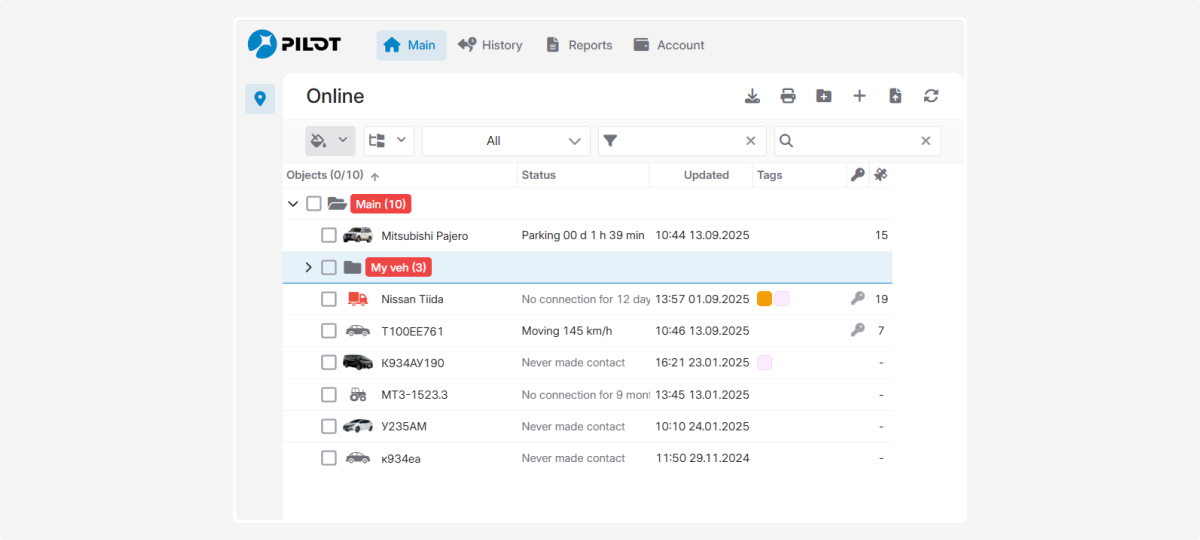Click the key icon in Nissan Tiida row
The height and width of the screenshot is (540, 1200).
click(x=857, y=299)
